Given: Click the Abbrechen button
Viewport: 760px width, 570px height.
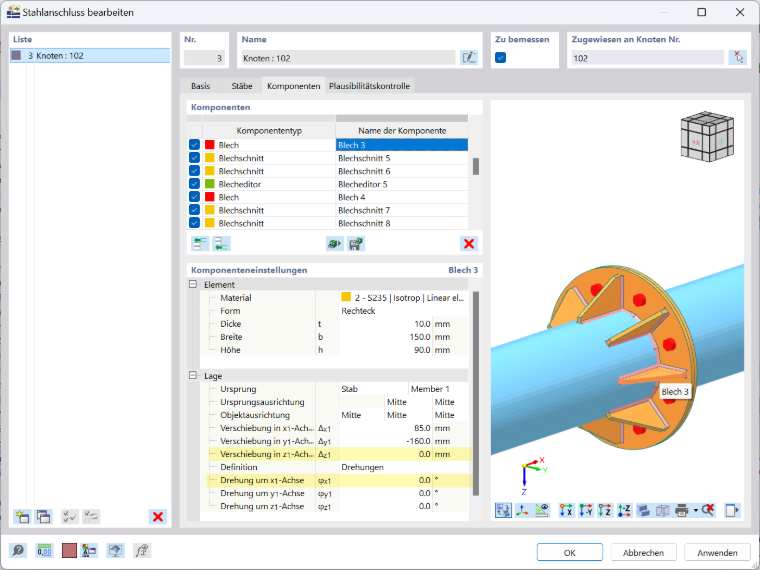Looking at the screenshot, I should [x=643, y=553].
